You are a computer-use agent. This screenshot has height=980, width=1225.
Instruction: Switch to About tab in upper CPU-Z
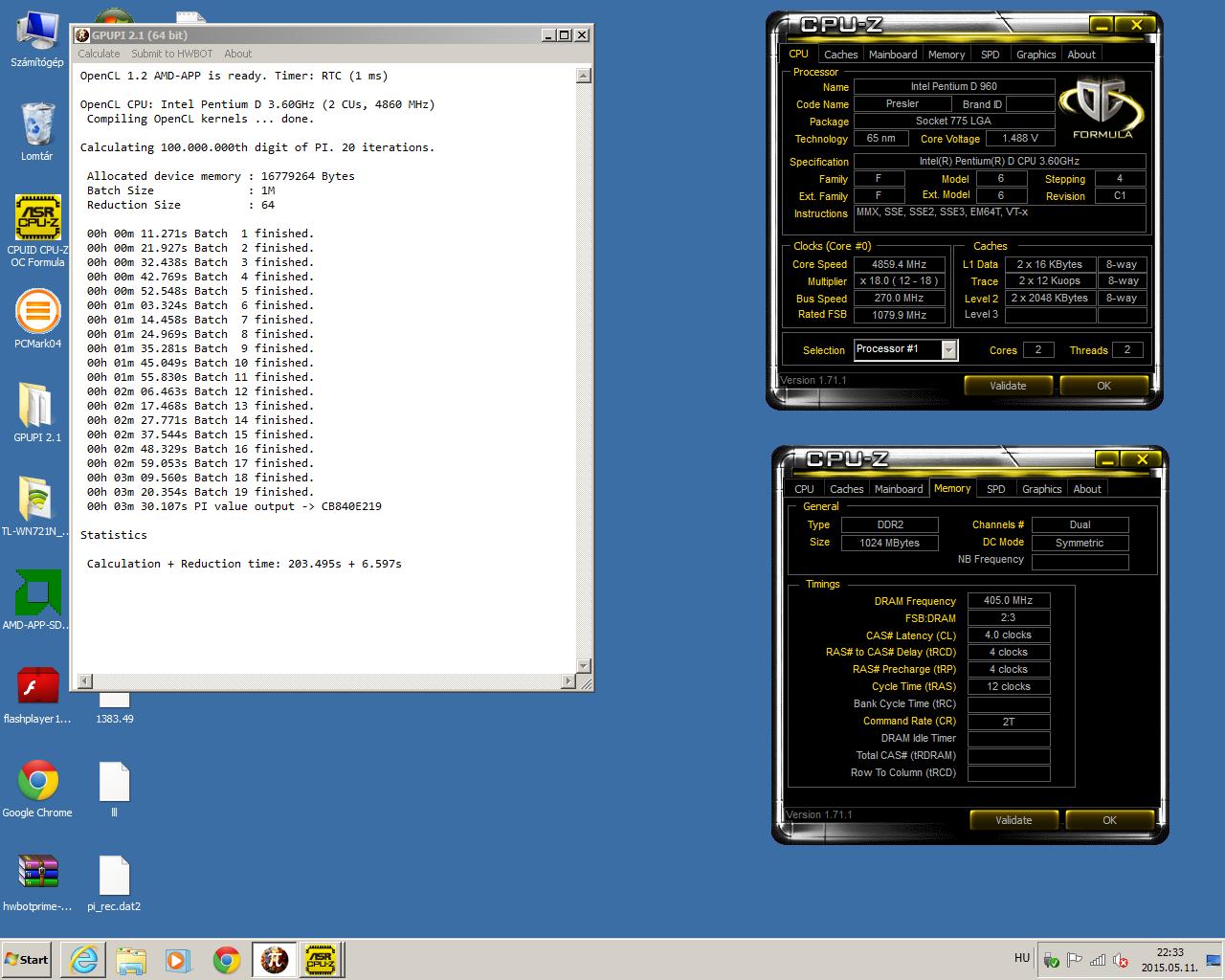pyautogui.click(x=1081, y=55)
